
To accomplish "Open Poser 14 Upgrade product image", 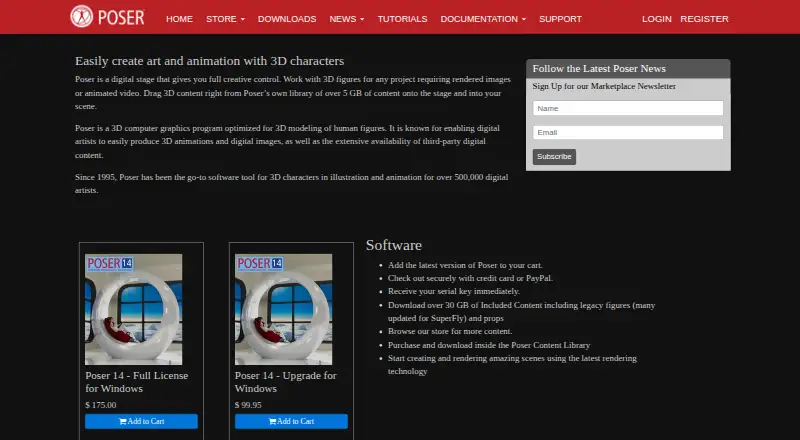I will pos(283,309).
